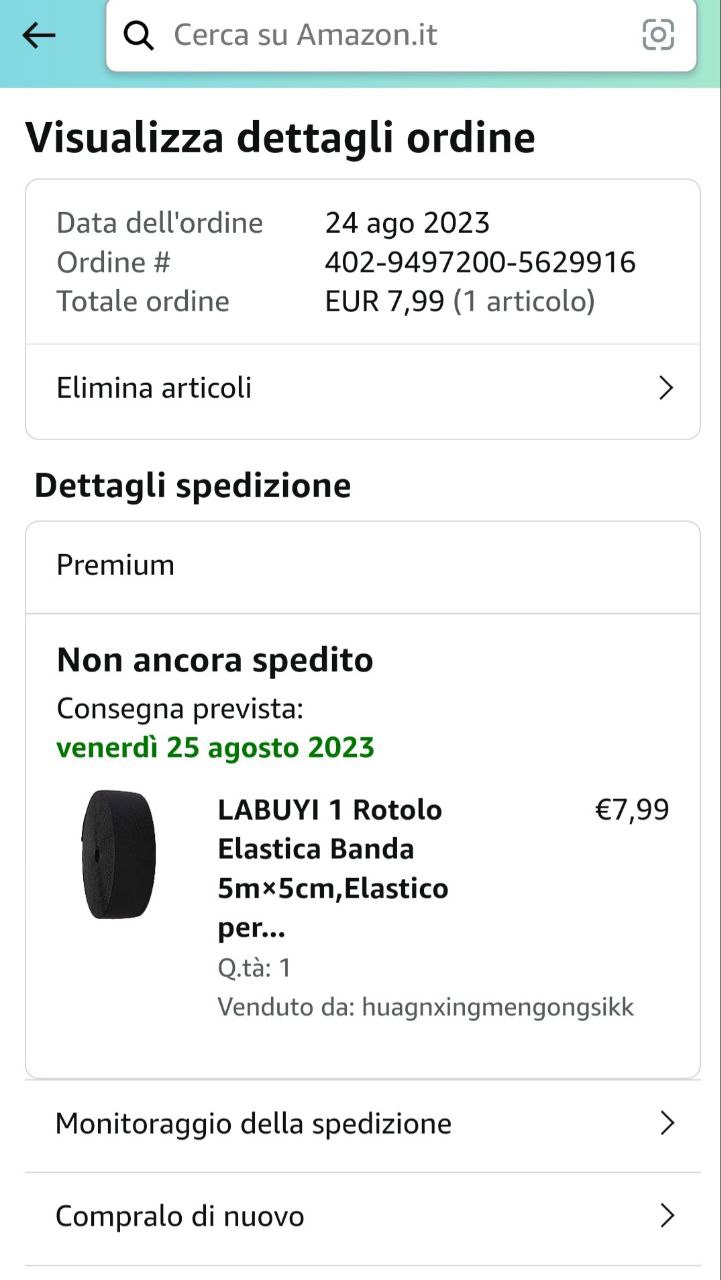This screenshot has width=721, height=1280.
Task: Open Monitoraggio della spedizione
Action: click(x=253, y=1124)
